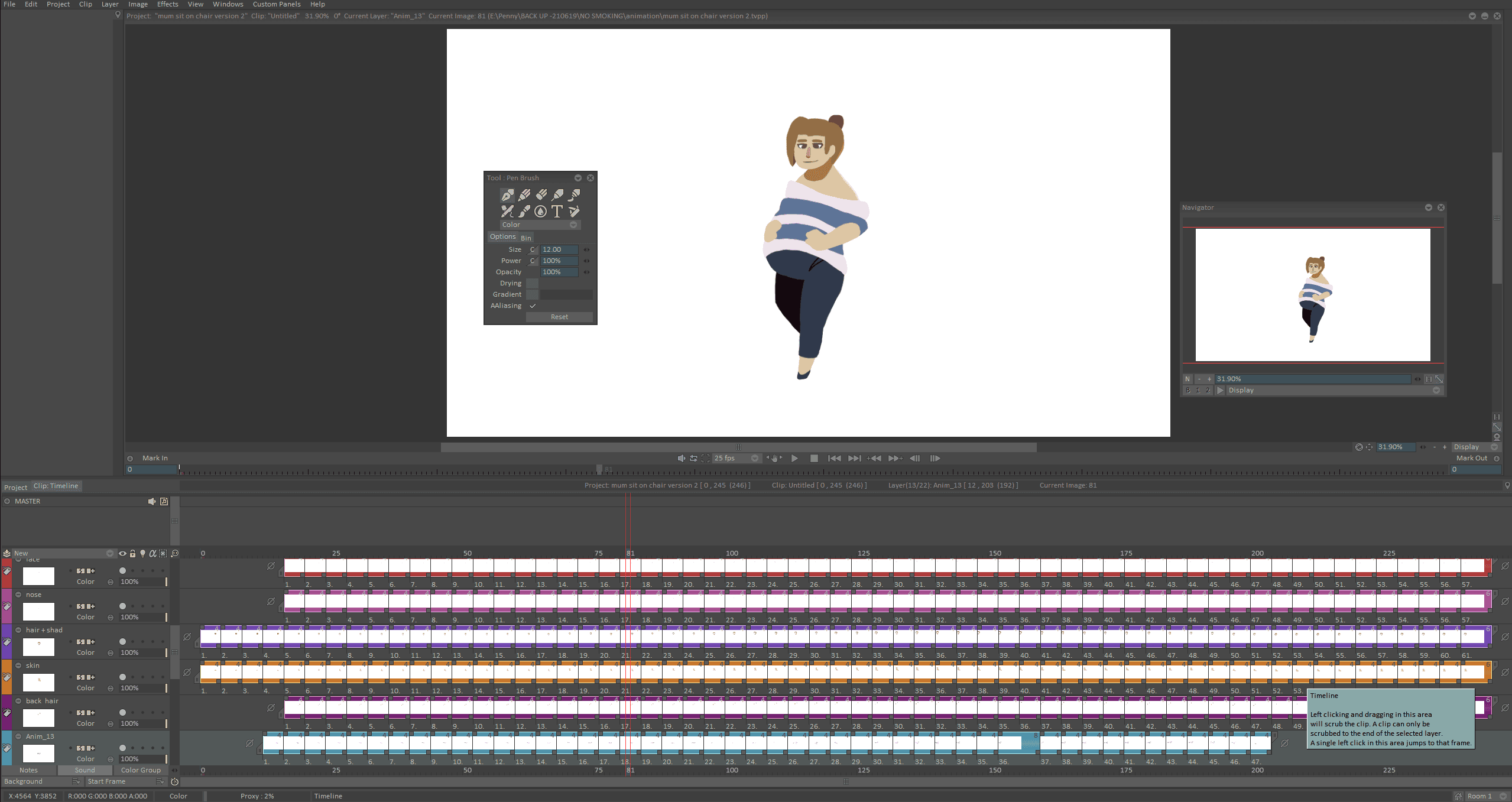Open the Color mode dropdown in tool panel
The height and width of the screenshot is (802, 1512).
540,225
